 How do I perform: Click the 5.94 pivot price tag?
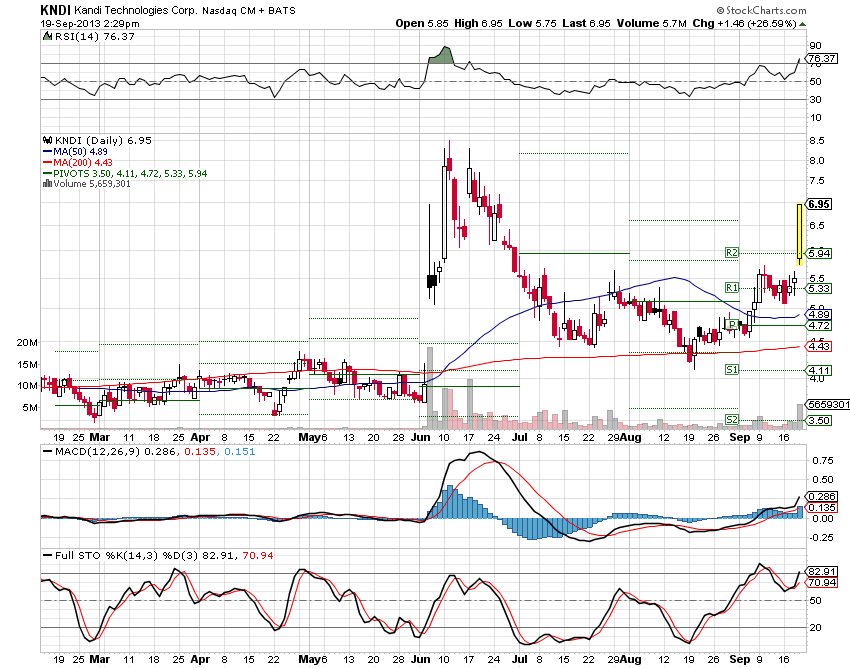819,253
